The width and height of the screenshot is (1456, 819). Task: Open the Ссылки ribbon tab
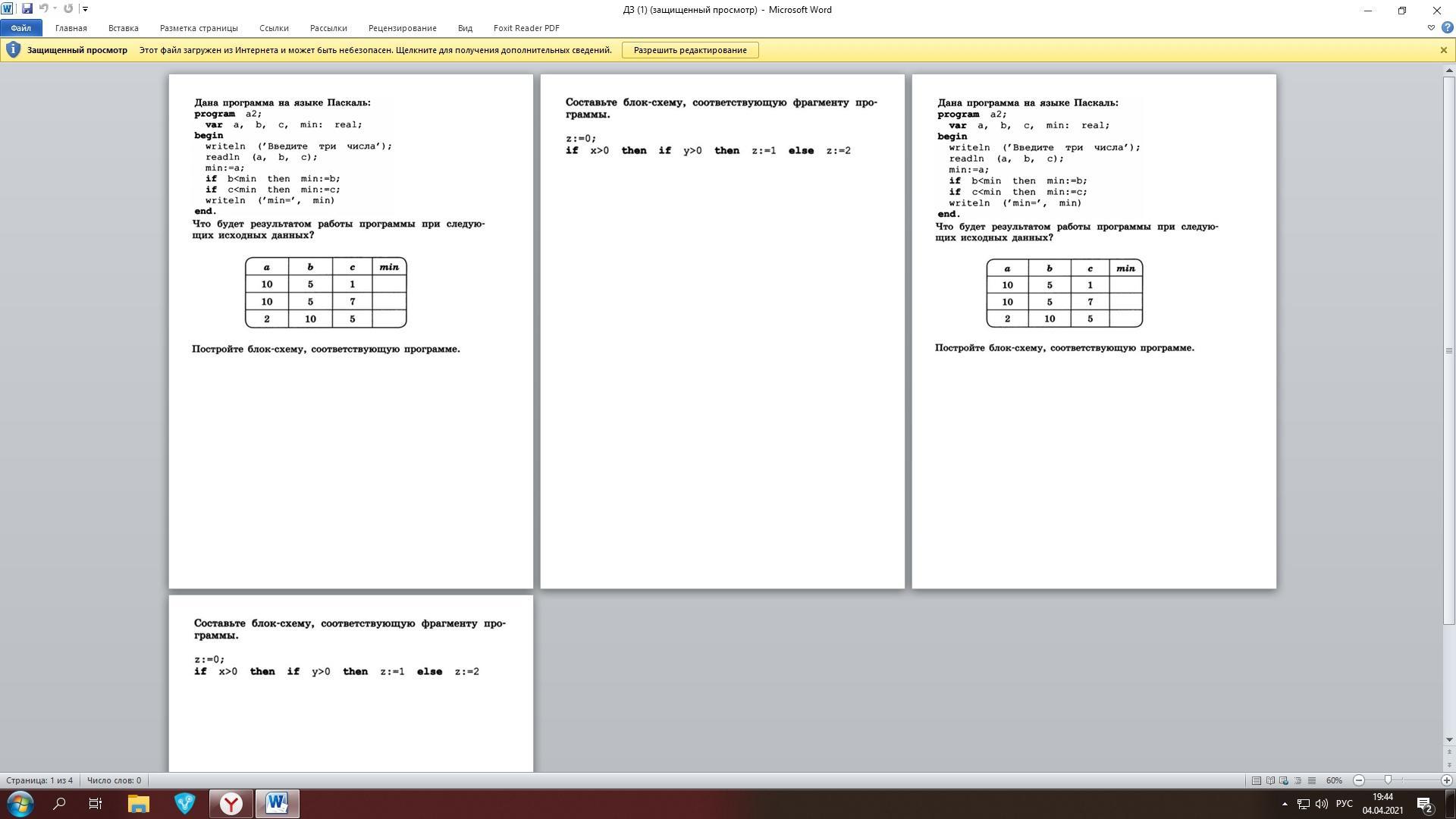tap(274, 28)
